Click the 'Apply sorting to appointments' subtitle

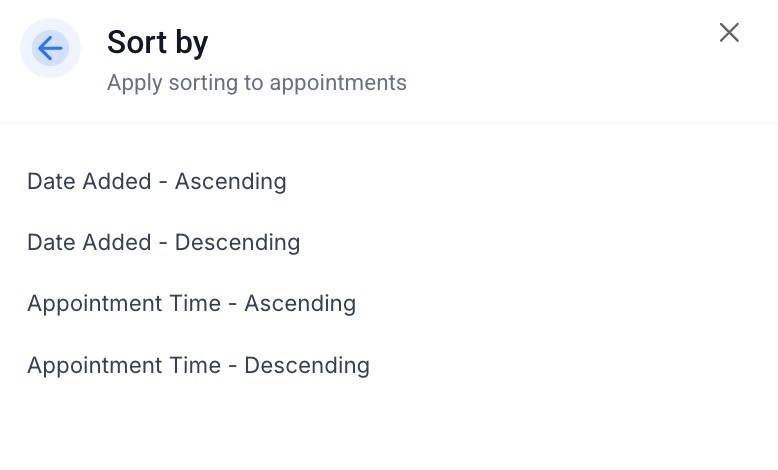pyautogui.click(x=257, y=83)
